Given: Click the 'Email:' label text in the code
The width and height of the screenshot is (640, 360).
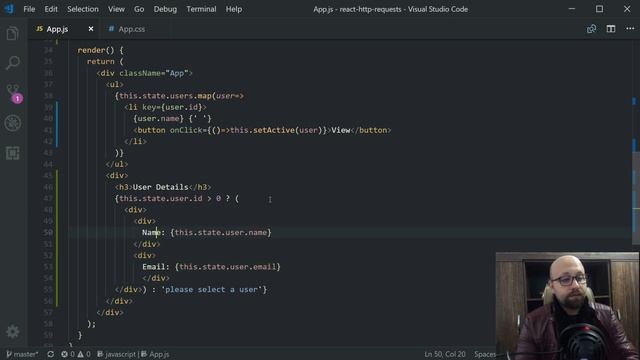Looking at the screenshot, I should 156,267.
